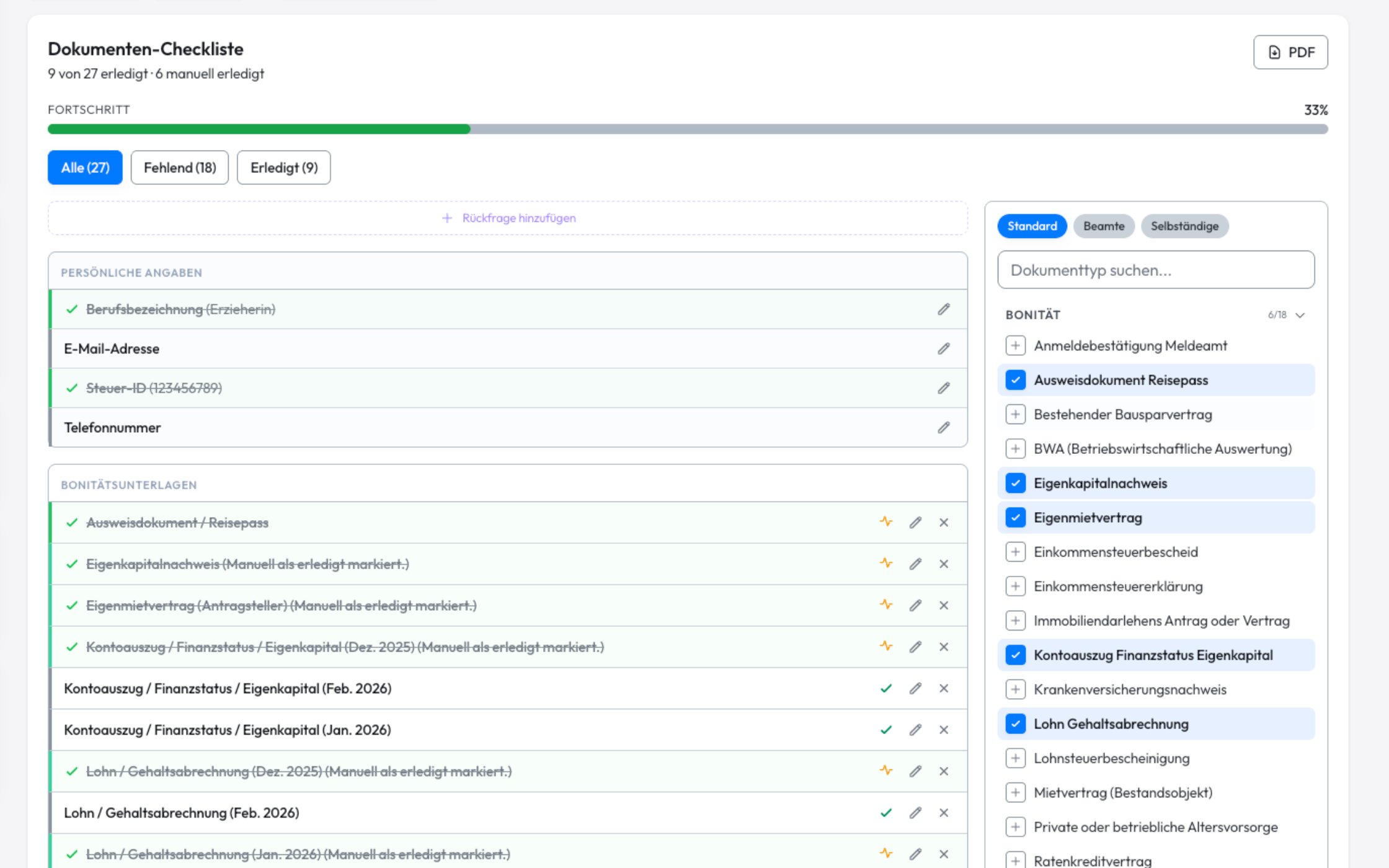Screen dimensions: 1389x868
Task: Mark Lohn / Gehaltsabrechnung (Feb. 2026) as done
Action: click(x=885, y=813)
